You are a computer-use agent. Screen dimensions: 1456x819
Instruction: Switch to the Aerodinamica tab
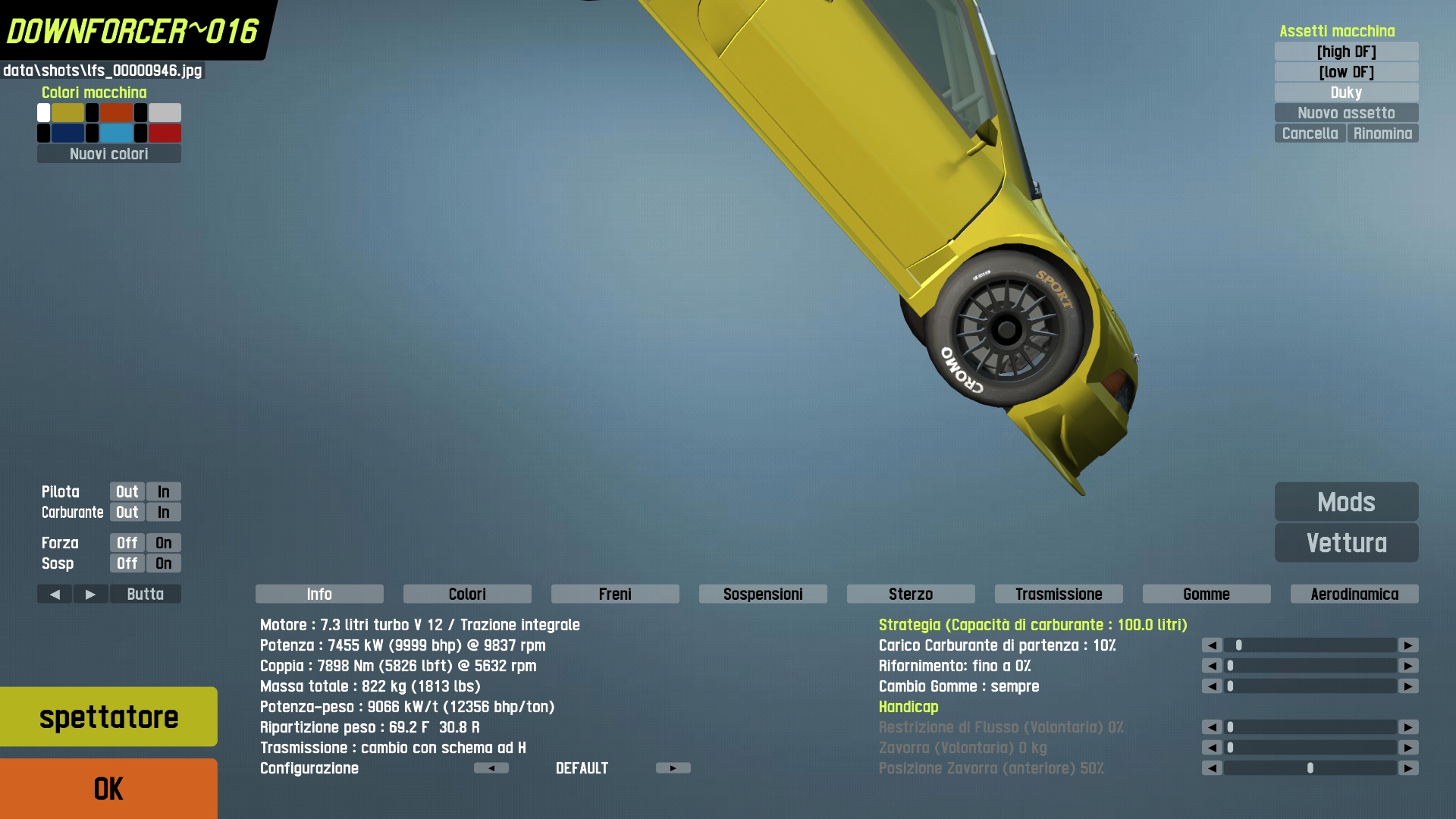[1354, 594]
